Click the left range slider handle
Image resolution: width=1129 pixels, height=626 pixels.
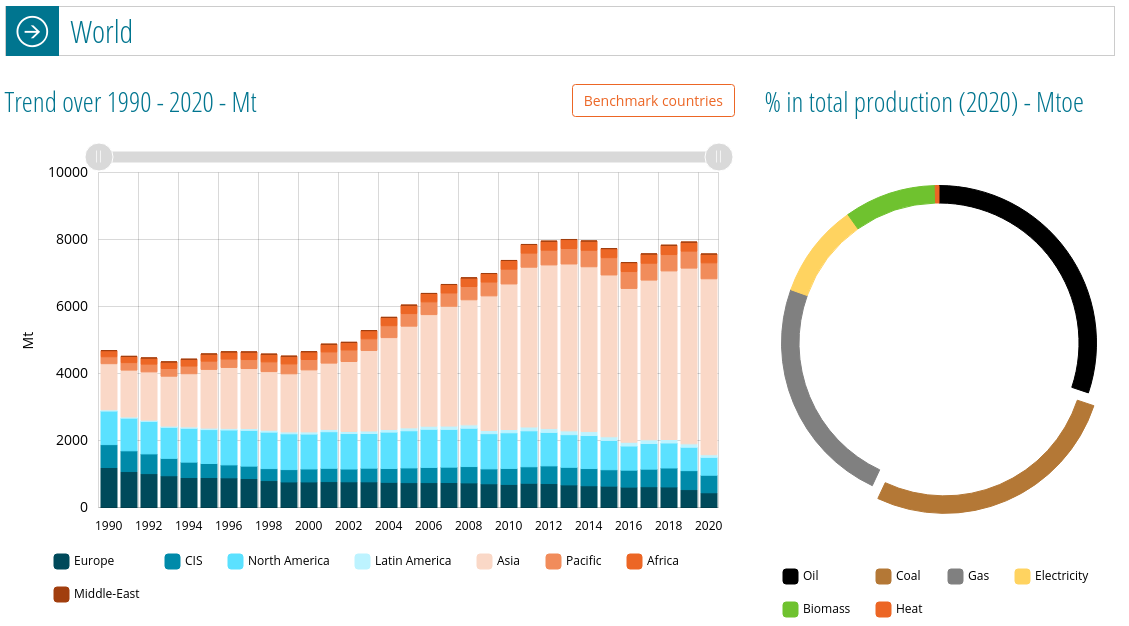point(99,156)
